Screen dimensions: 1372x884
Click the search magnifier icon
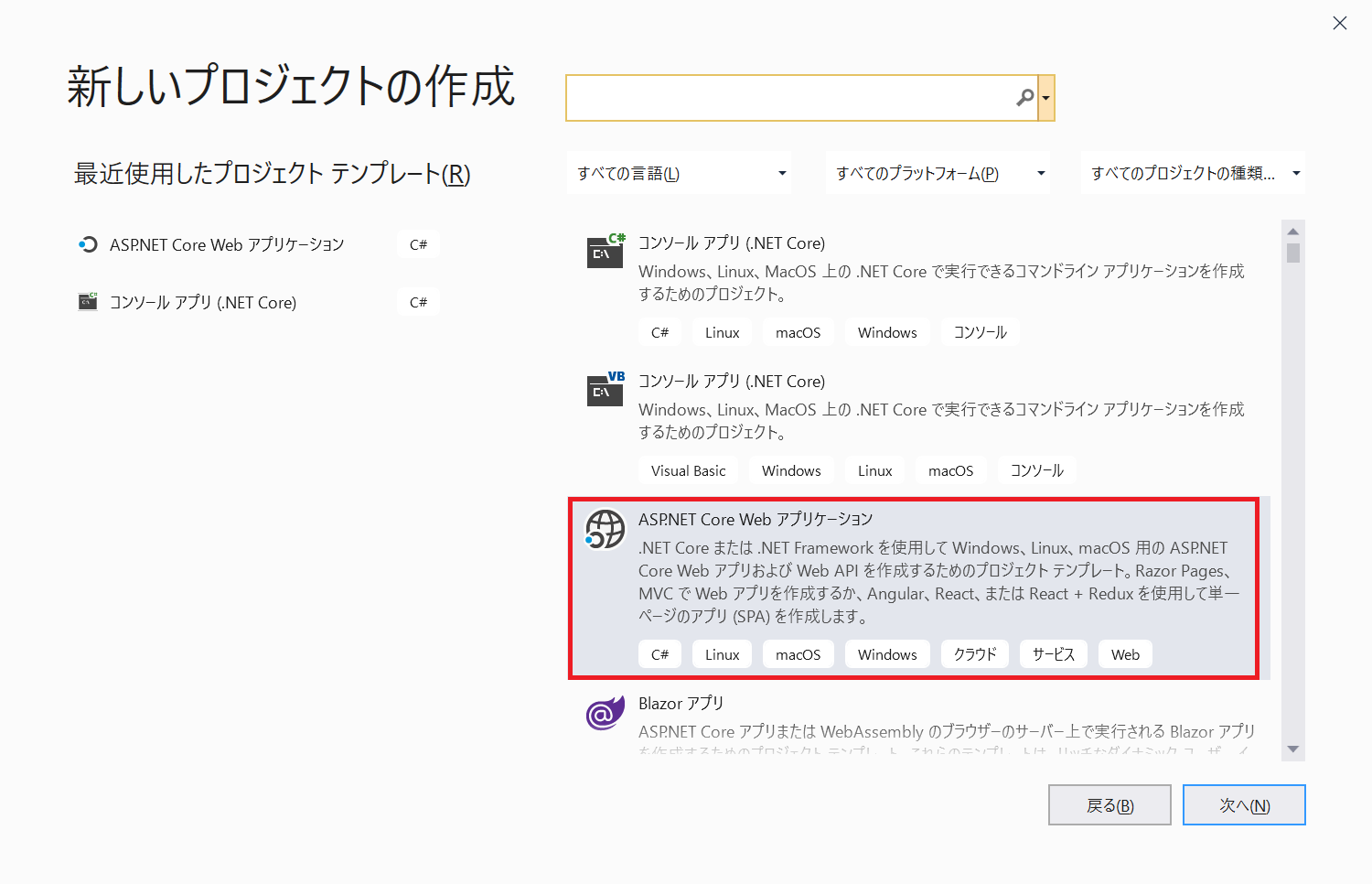pos(1025,97)
